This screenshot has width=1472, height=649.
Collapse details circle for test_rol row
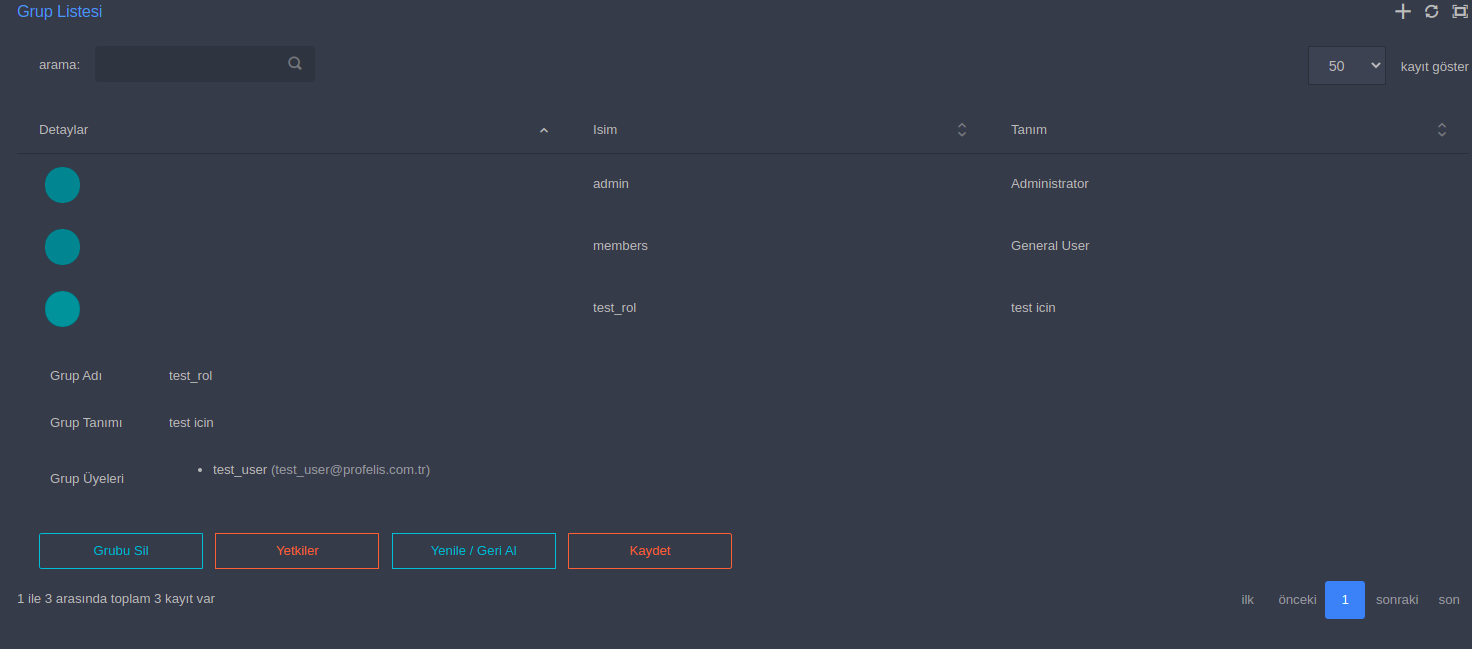click(x=62, y=309)
